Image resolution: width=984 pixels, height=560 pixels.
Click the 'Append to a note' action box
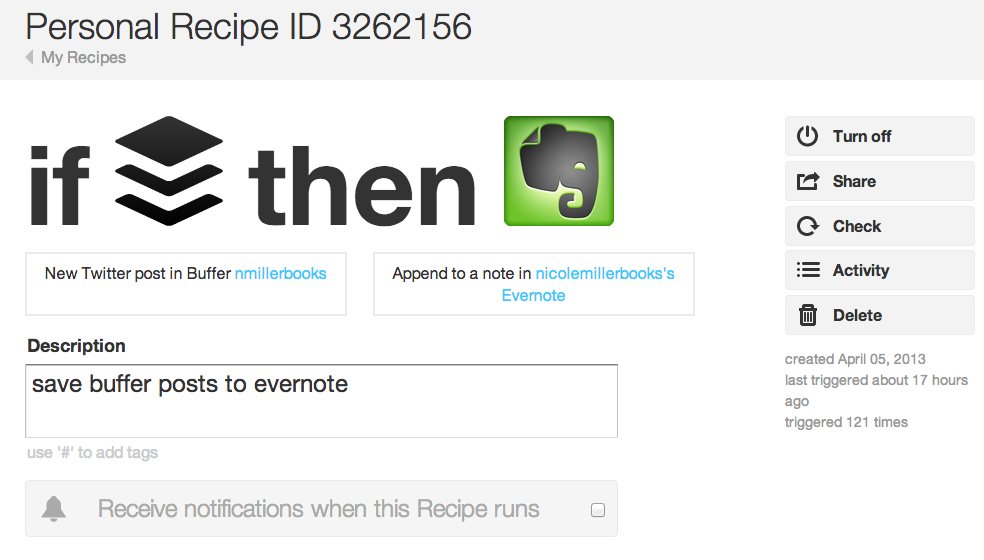point(534,284)
